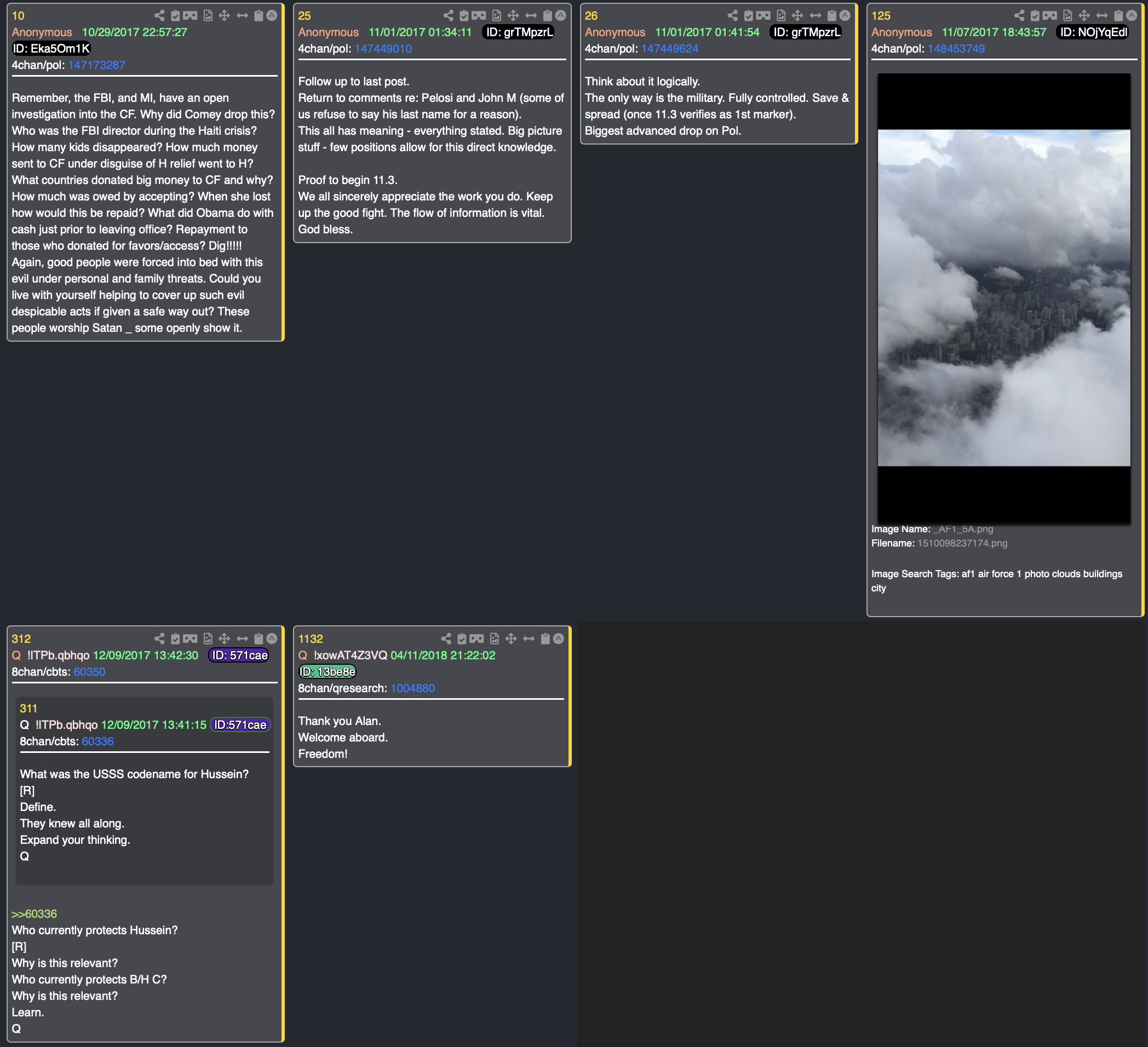Image resolution: width=1148 pixels, height=1047 pixels.
Task: Click 'Image Search Tags' line
Action: coord(996,580)
